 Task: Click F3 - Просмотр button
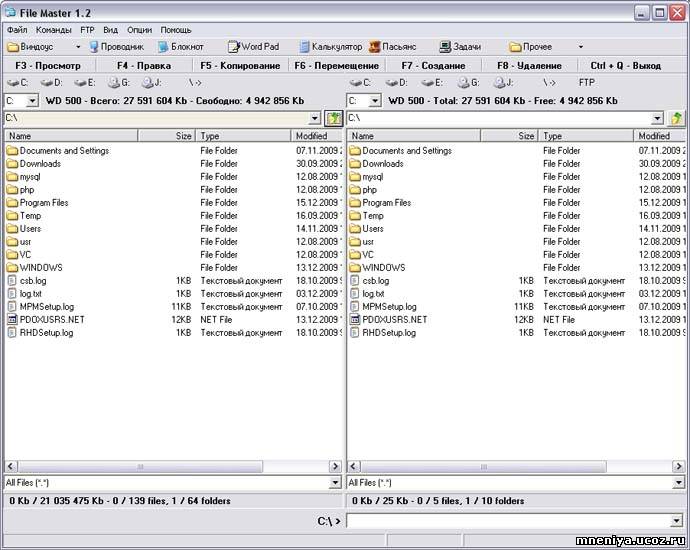coord(48,66)
